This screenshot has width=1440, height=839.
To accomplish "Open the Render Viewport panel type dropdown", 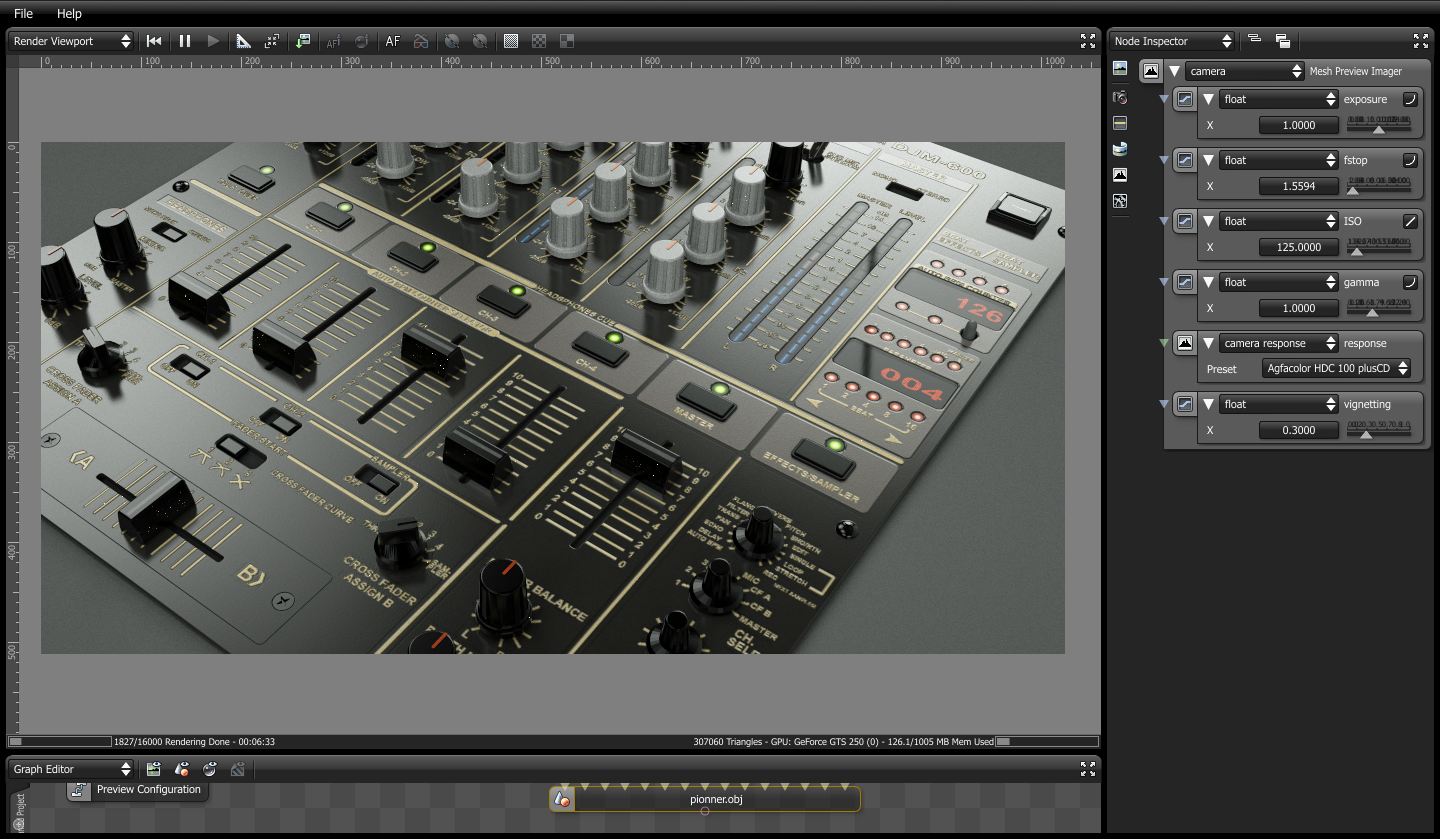I will pos(71,41).
